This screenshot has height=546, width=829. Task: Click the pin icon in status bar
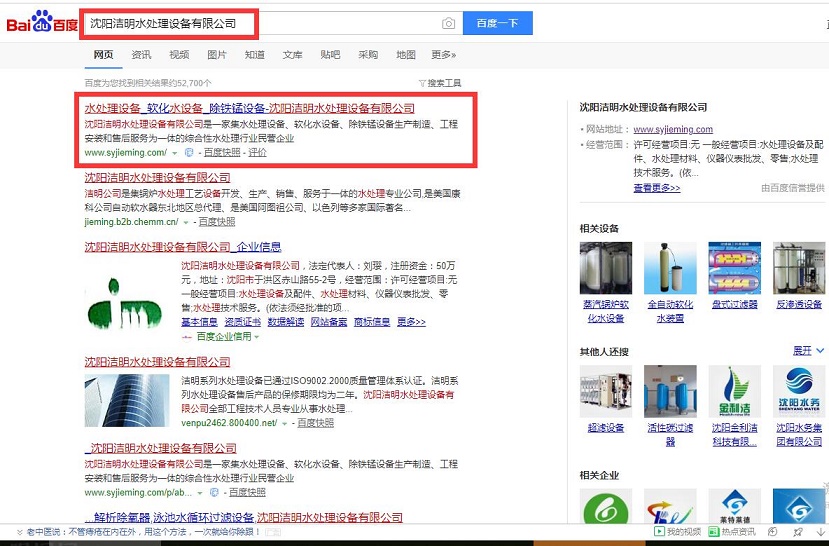coord(798,532)
